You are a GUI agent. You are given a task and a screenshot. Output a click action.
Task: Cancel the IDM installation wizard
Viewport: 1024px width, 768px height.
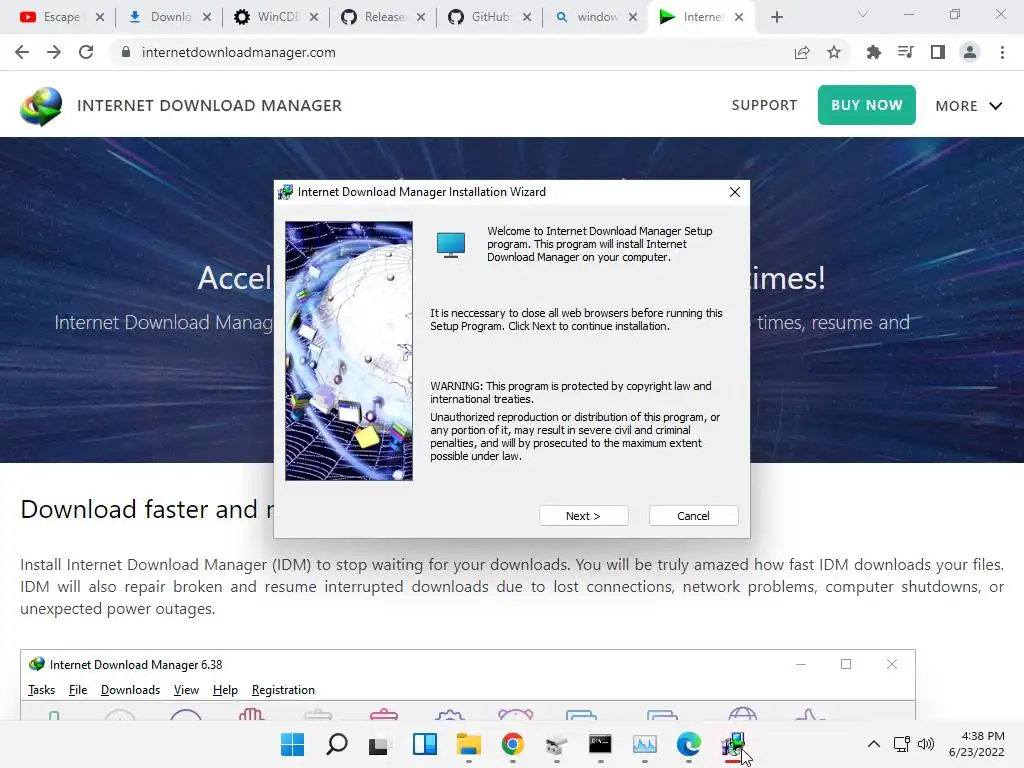(x=693, y=516)
